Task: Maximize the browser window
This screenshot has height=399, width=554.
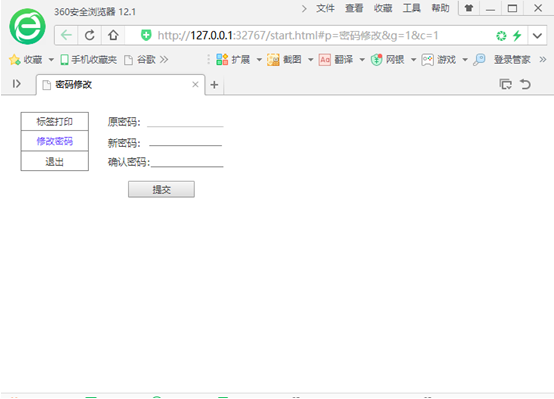Action: pyautogui.click(x=512, y=8)
